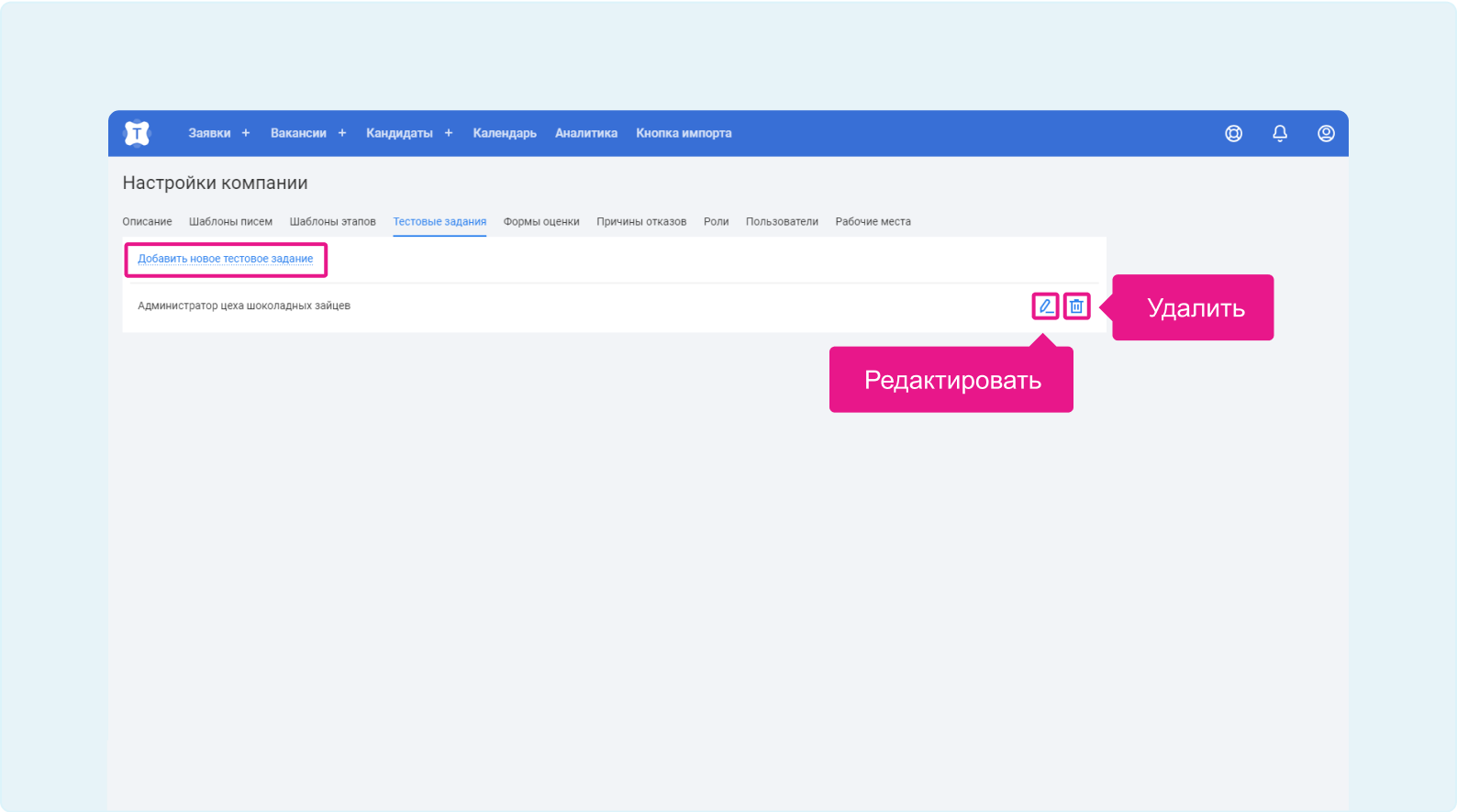Click the app logo icon in the header
This screenshot has height=812, width=1457.
[137, 133]
